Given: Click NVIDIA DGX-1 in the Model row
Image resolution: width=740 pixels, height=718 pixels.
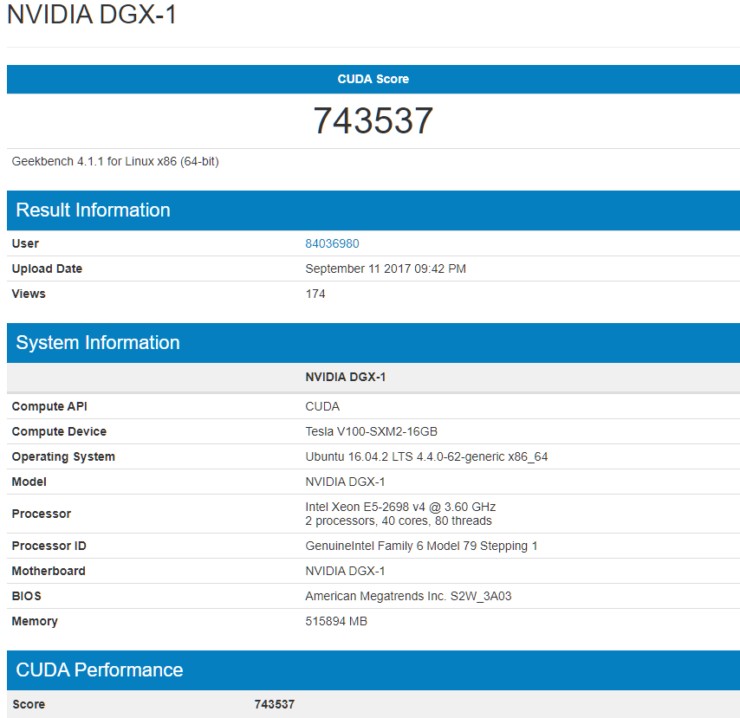Looking at the screenshot, I should (x=345, y=481).
